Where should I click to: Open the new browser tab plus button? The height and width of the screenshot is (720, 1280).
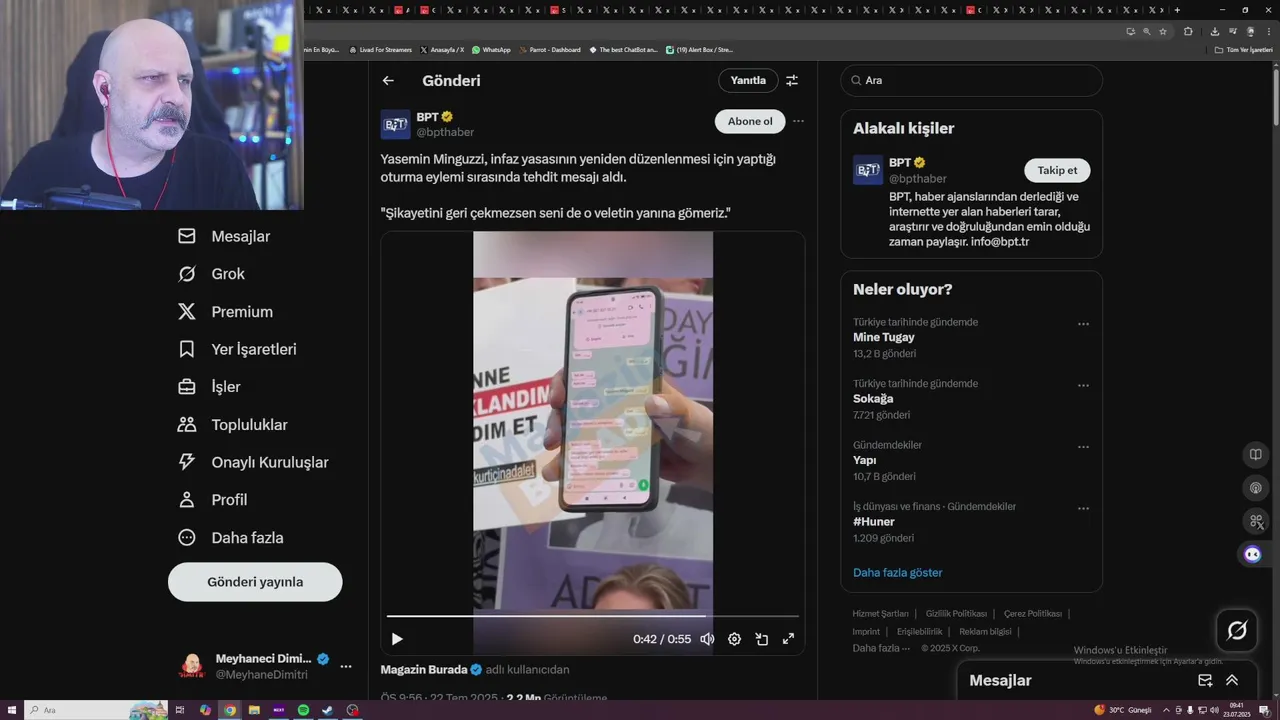(x=1177, y=10)
